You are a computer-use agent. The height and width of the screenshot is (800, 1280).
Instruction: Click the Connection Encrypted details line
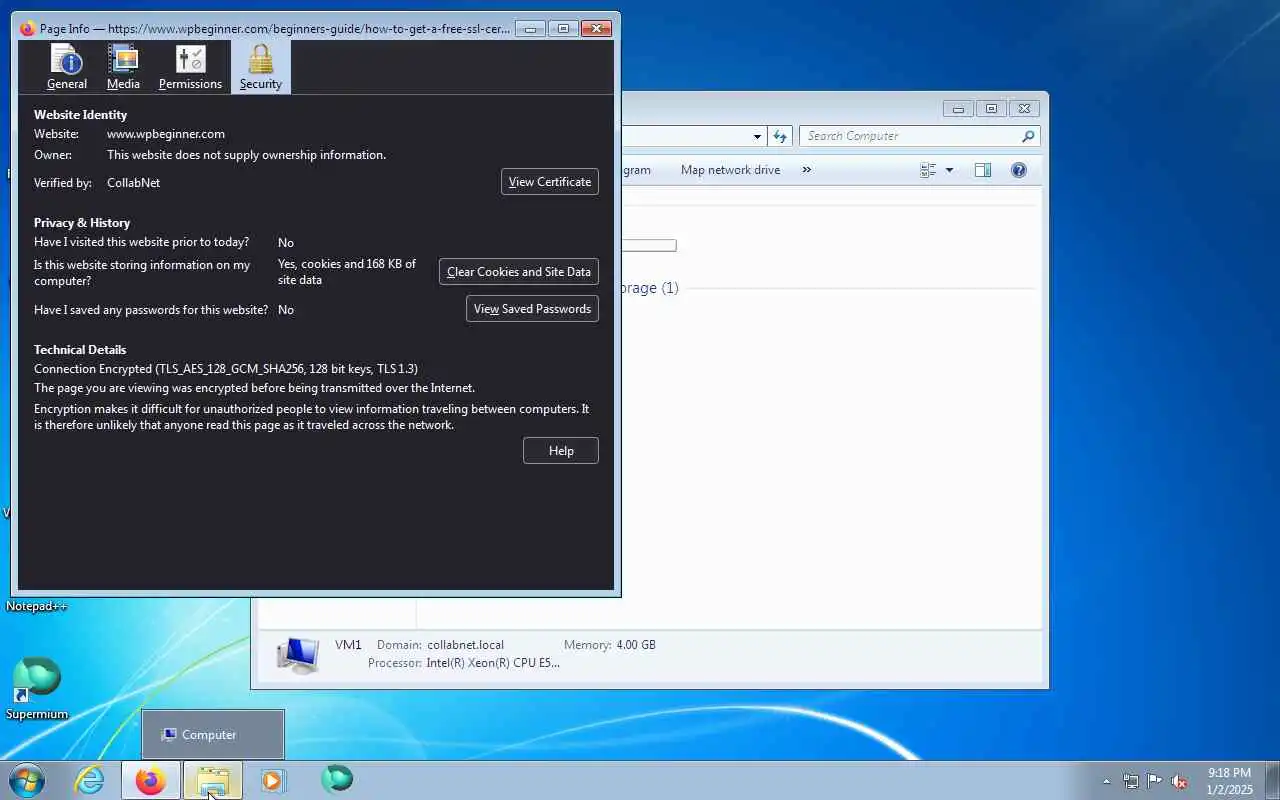click(x=226, y=369)
